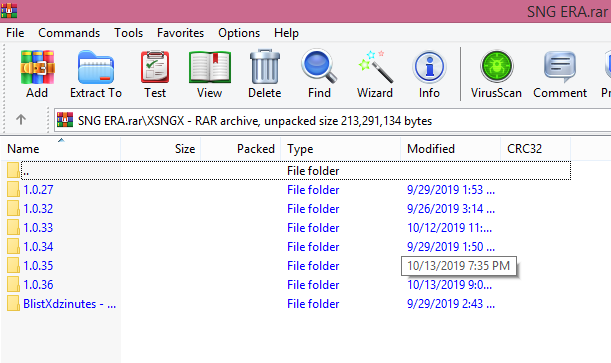This screenshot has width=611, height=363.
Task: Click folder icon of 1.0.36
Action: (13, 285)
